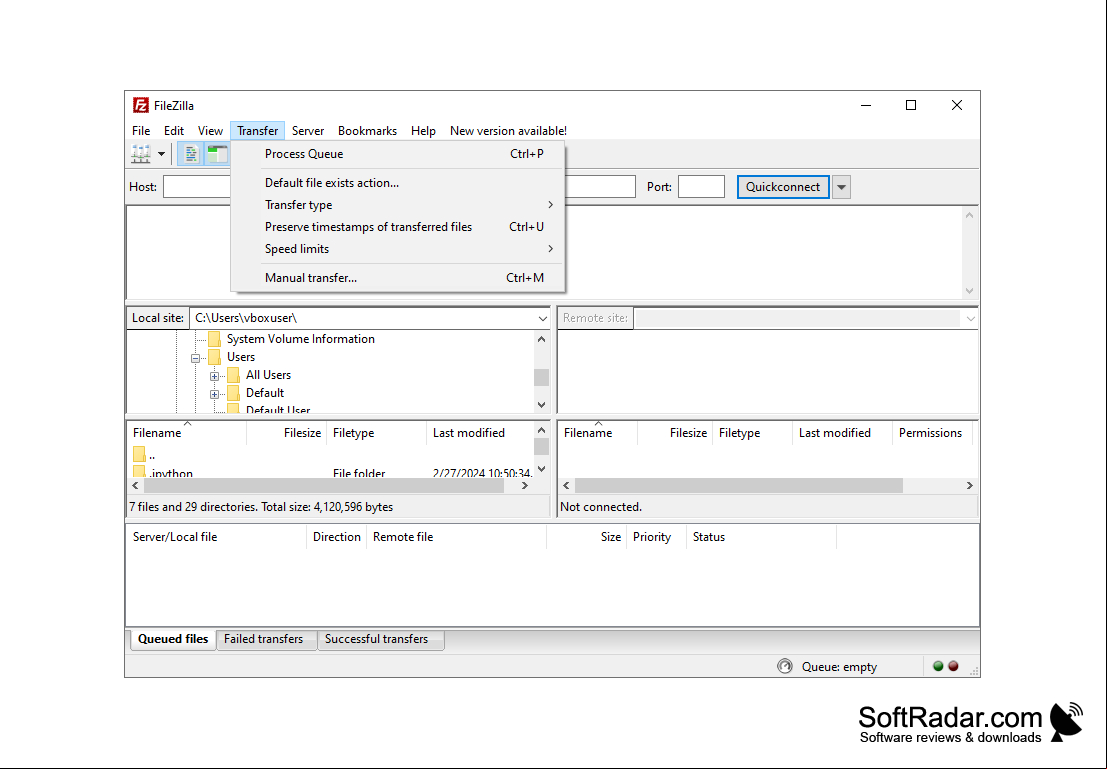Click the queue speed gauge icon
Viewport: 1107px width, 769px height.
(784, 667)
